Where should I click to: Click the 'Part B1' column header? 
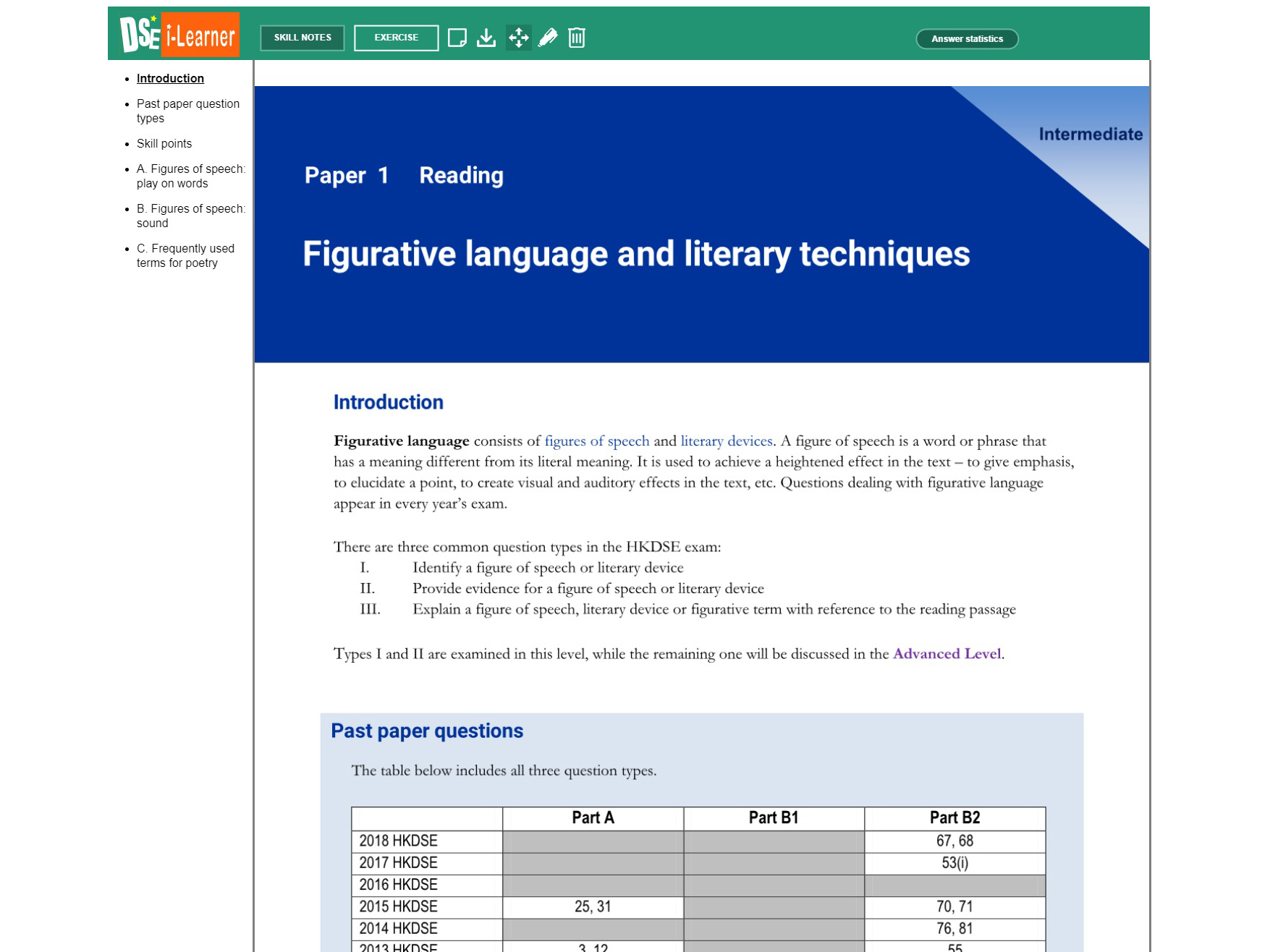pos(774,817)
